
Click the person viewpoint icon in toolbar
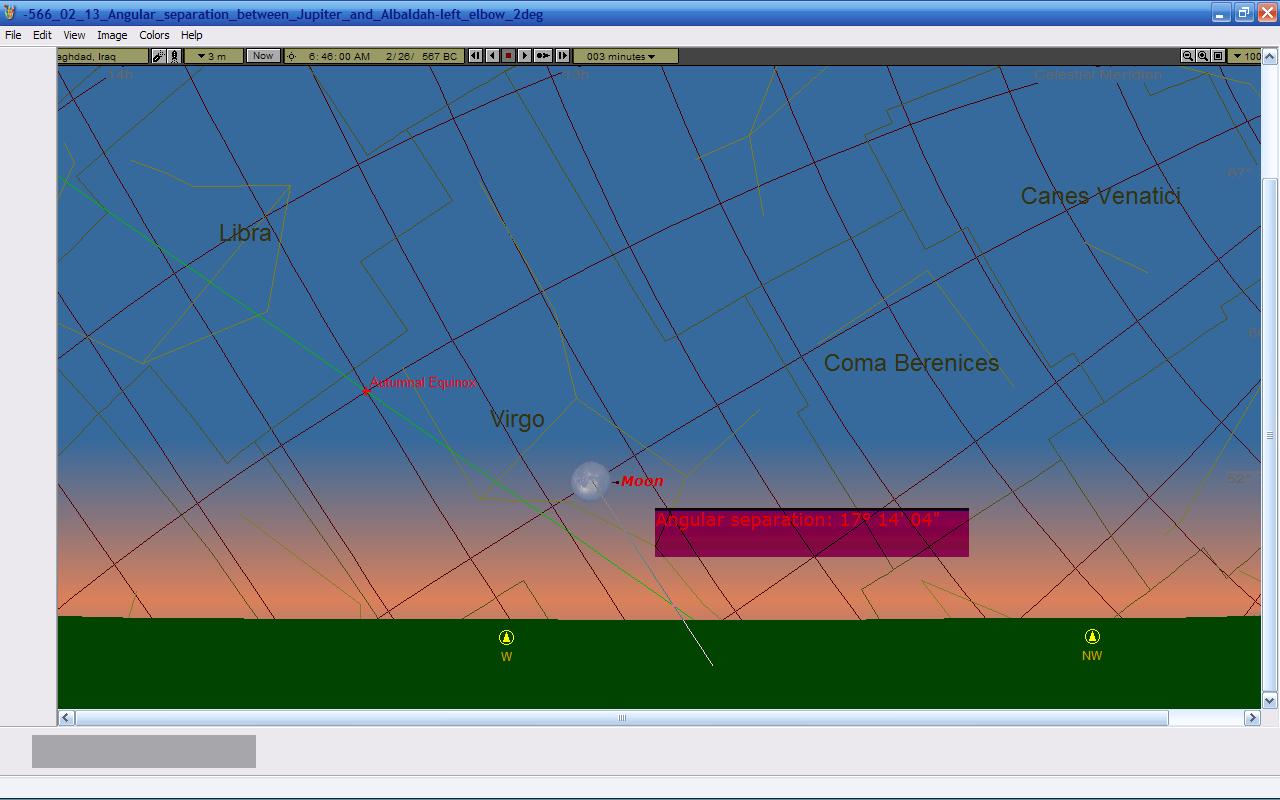pos(174,56)
